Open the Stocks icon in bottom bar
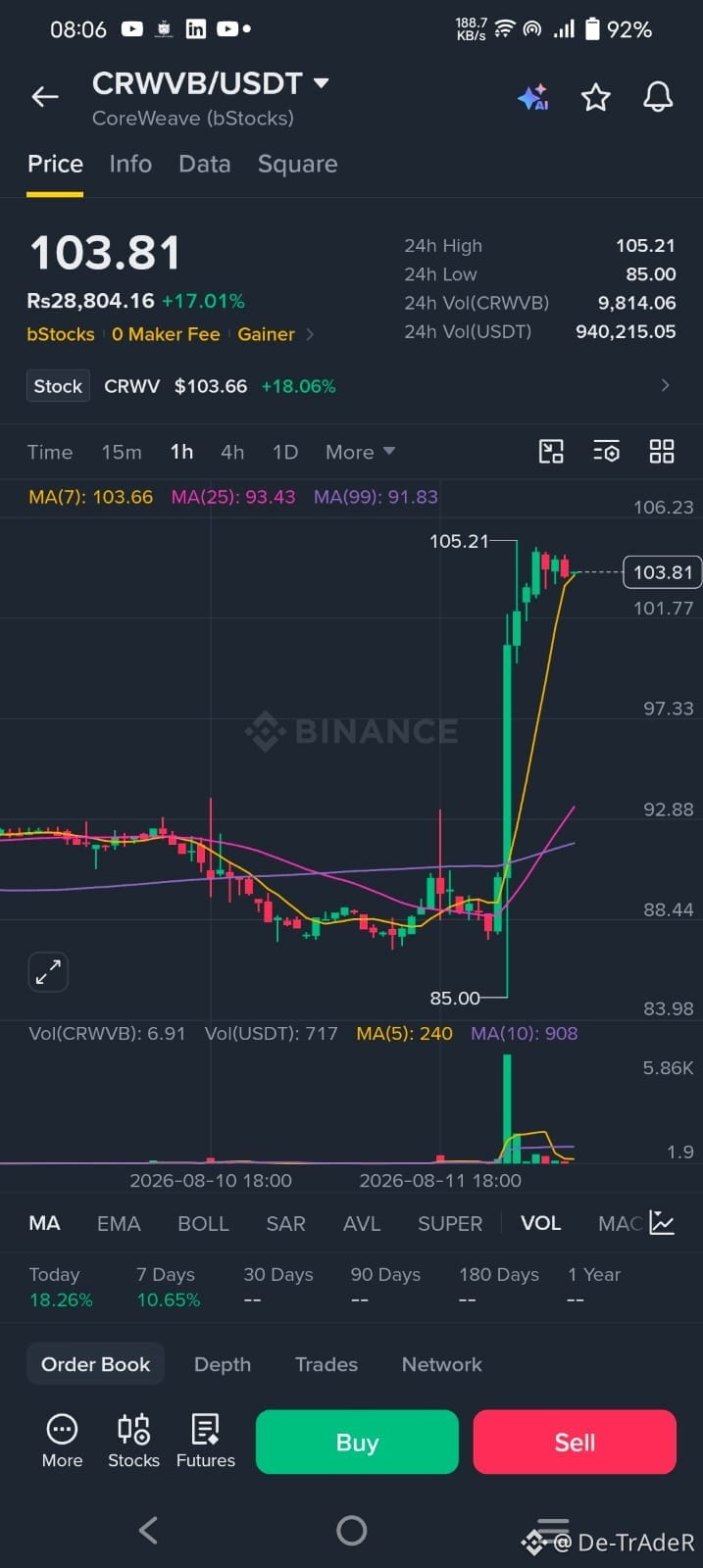Image resolution: width=703 pixels, height=1568 pixels. pyautogui.click(x=133, y=1441)
